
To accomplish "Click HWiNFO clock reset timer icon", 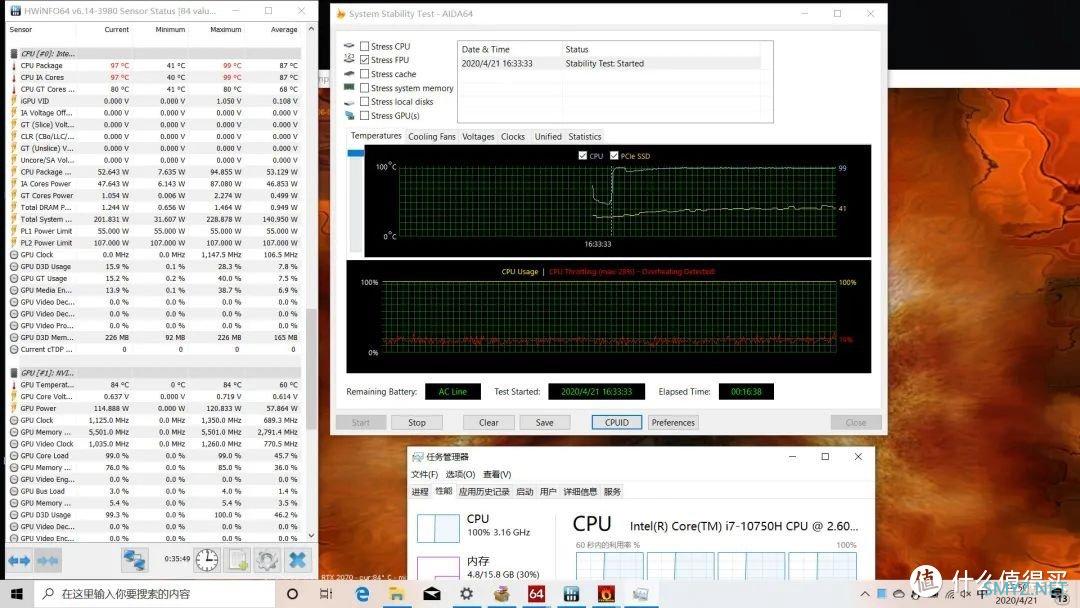I will pos(207,560).
